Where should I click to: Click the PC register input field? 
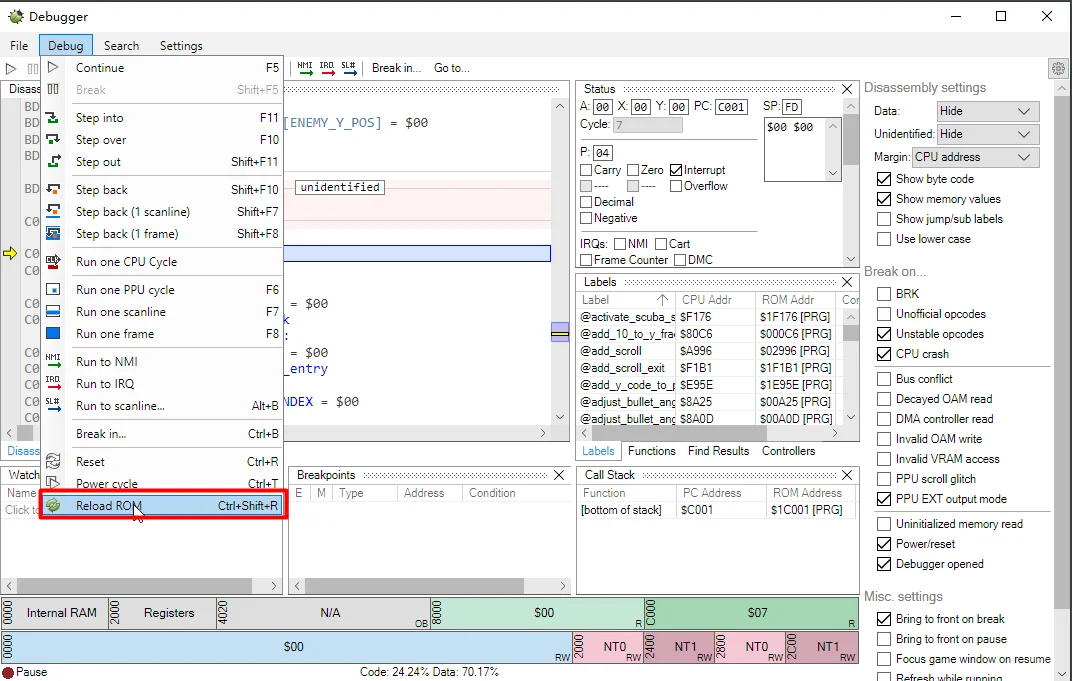coord(731,107)
